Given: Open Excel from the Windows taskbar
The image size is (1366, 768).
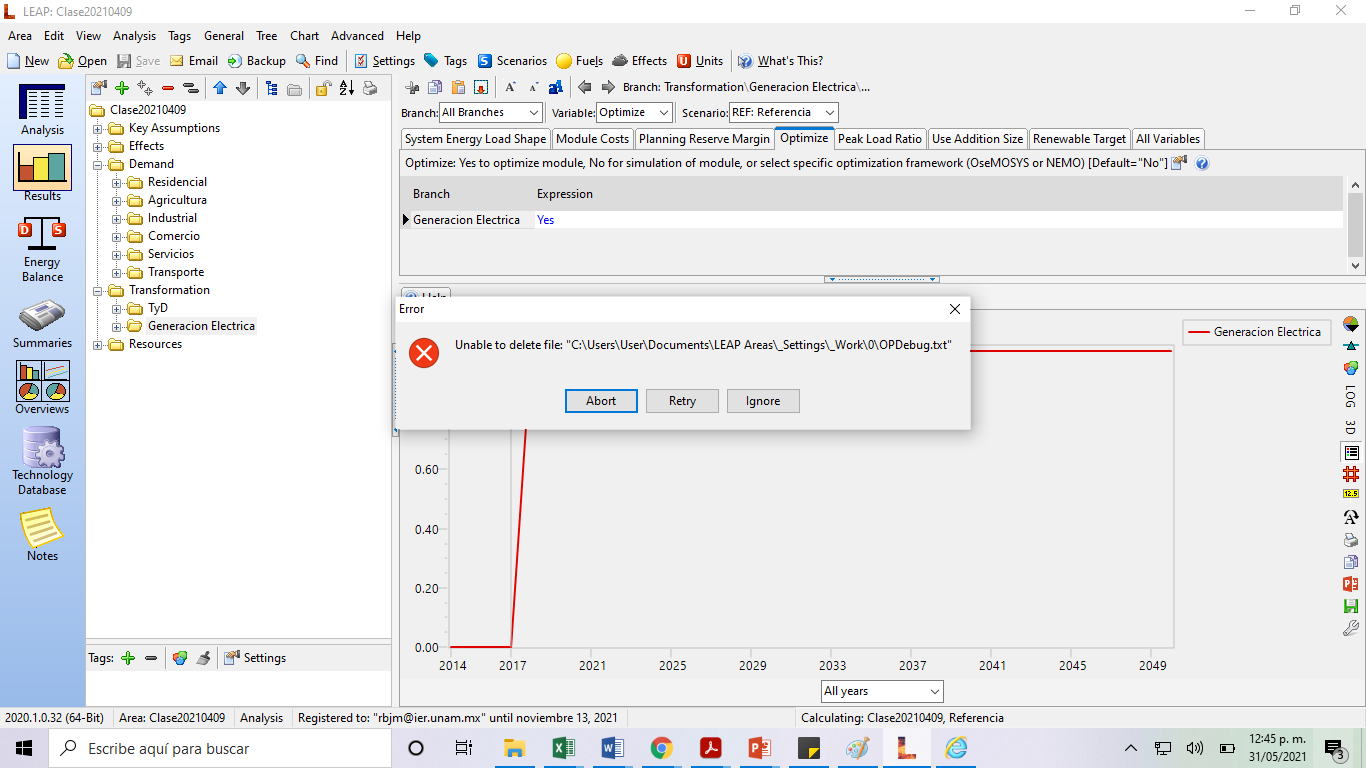Looking at the screenshot, I should click(x=563, y=748).
